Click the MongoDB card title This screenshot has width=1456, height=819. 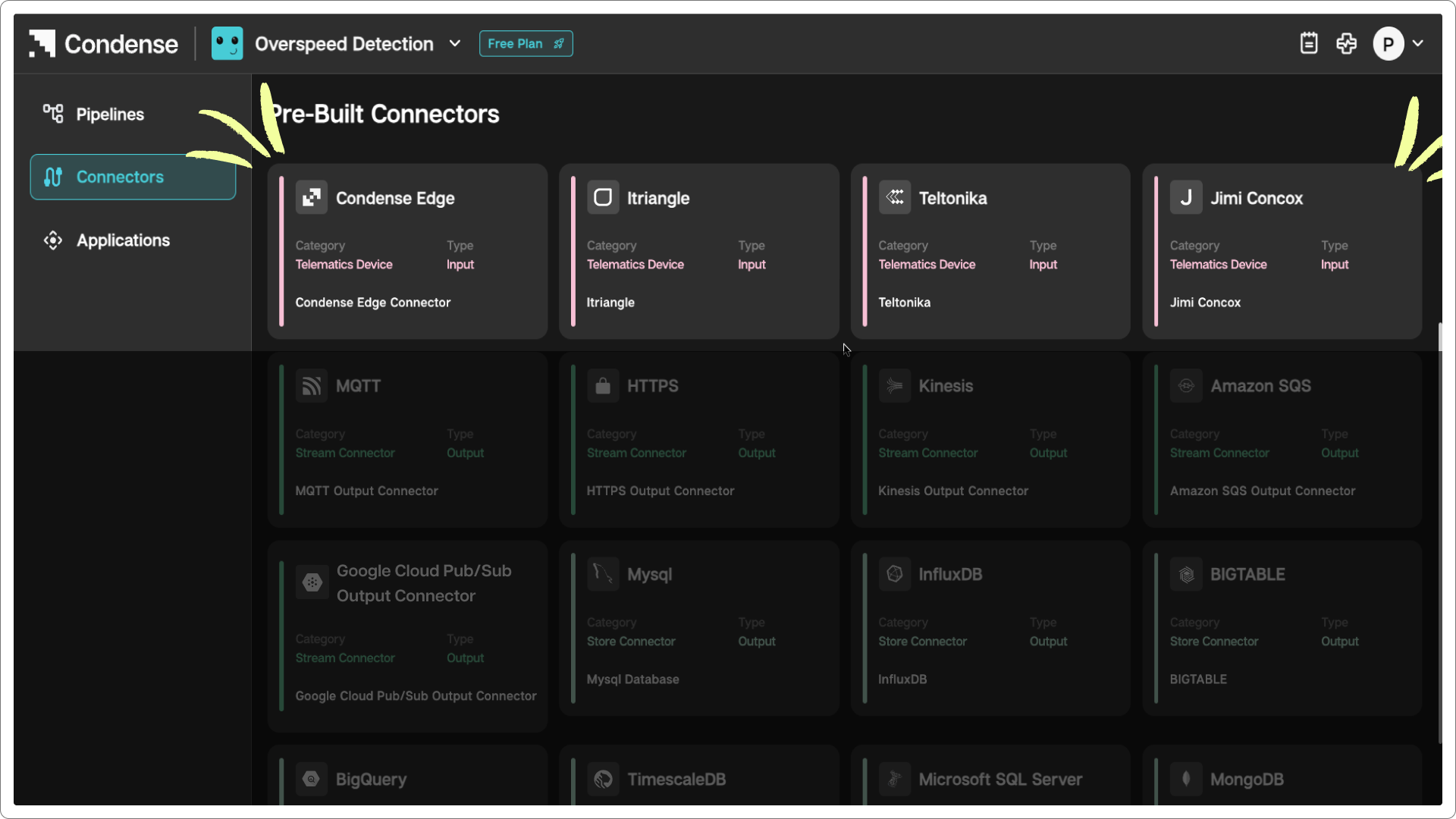[1247, 780]
